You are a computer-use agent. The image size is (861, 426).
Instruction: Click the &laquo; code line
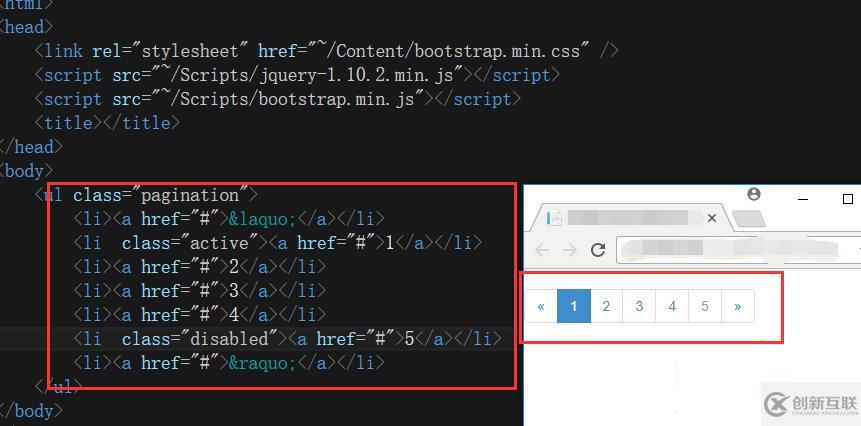click(x=229, y=219)
